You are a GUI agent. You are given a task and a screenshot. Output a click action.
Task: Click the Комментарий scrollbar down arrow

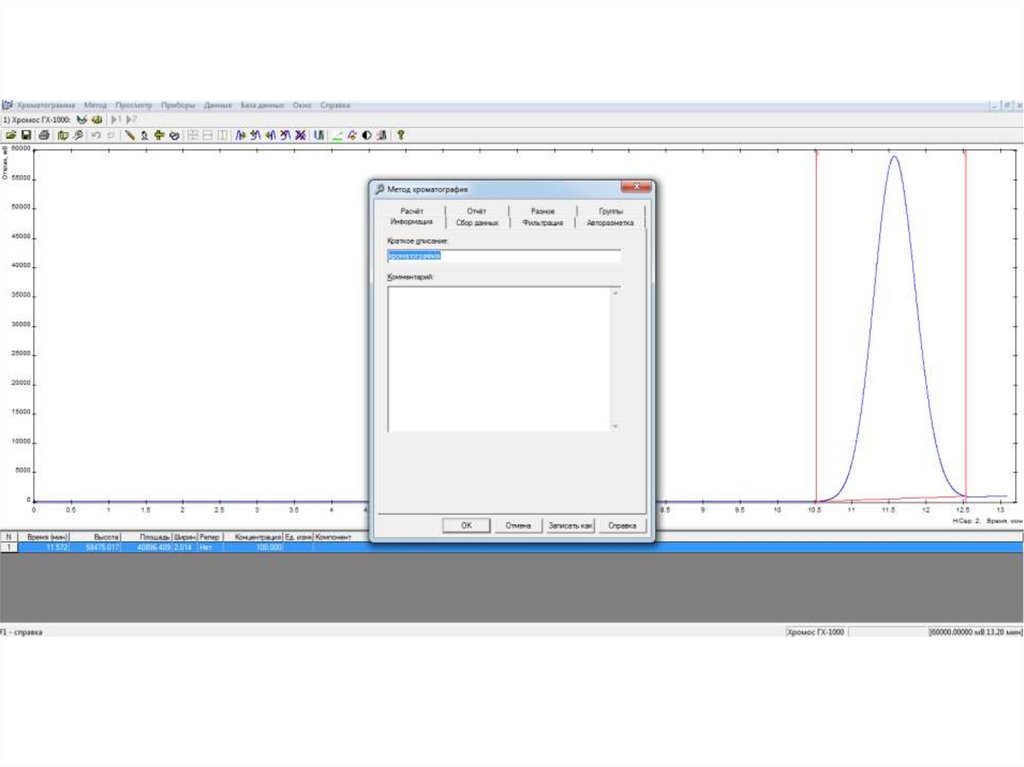coord(615,426)
